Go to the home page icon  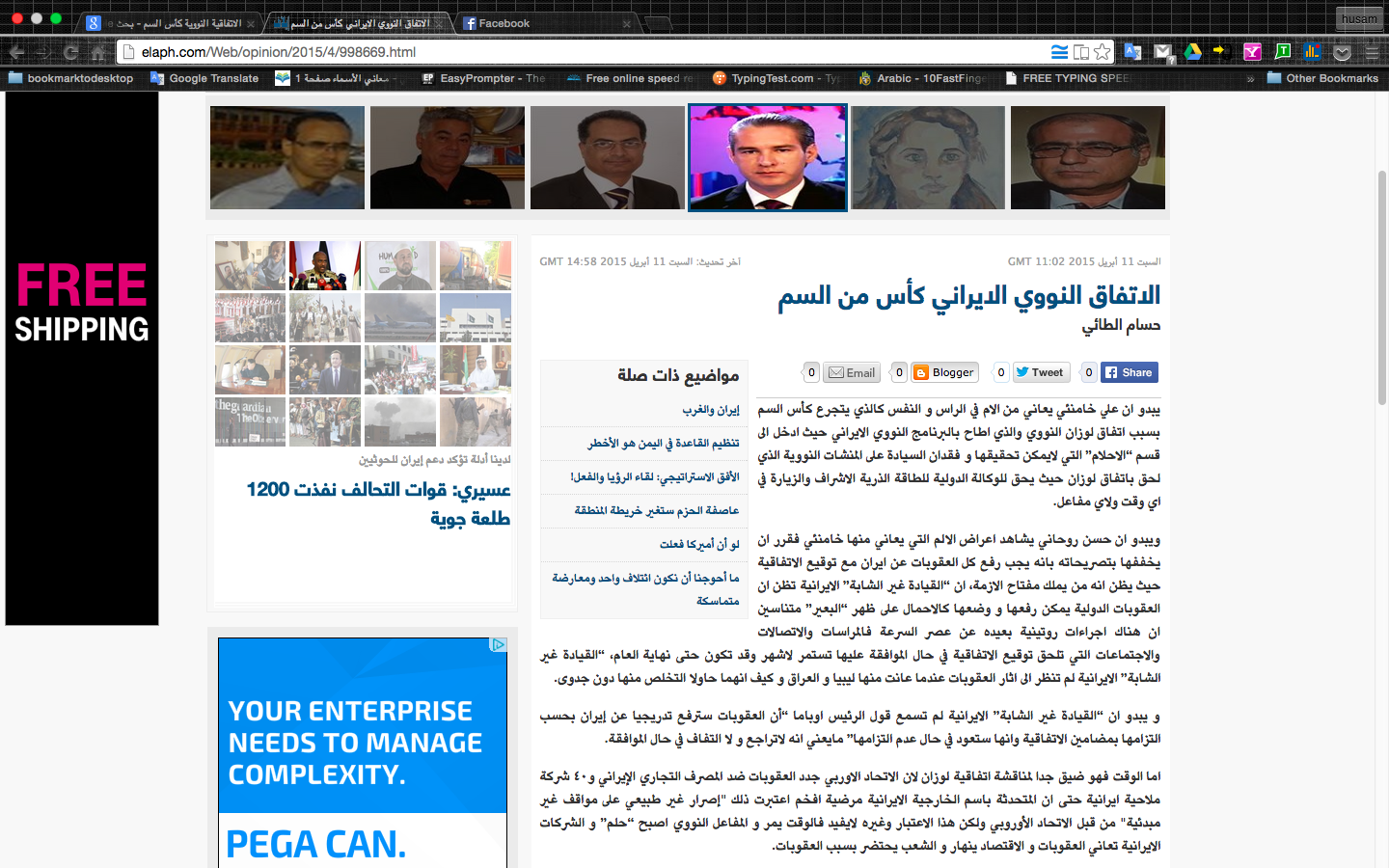coord(97,52)
